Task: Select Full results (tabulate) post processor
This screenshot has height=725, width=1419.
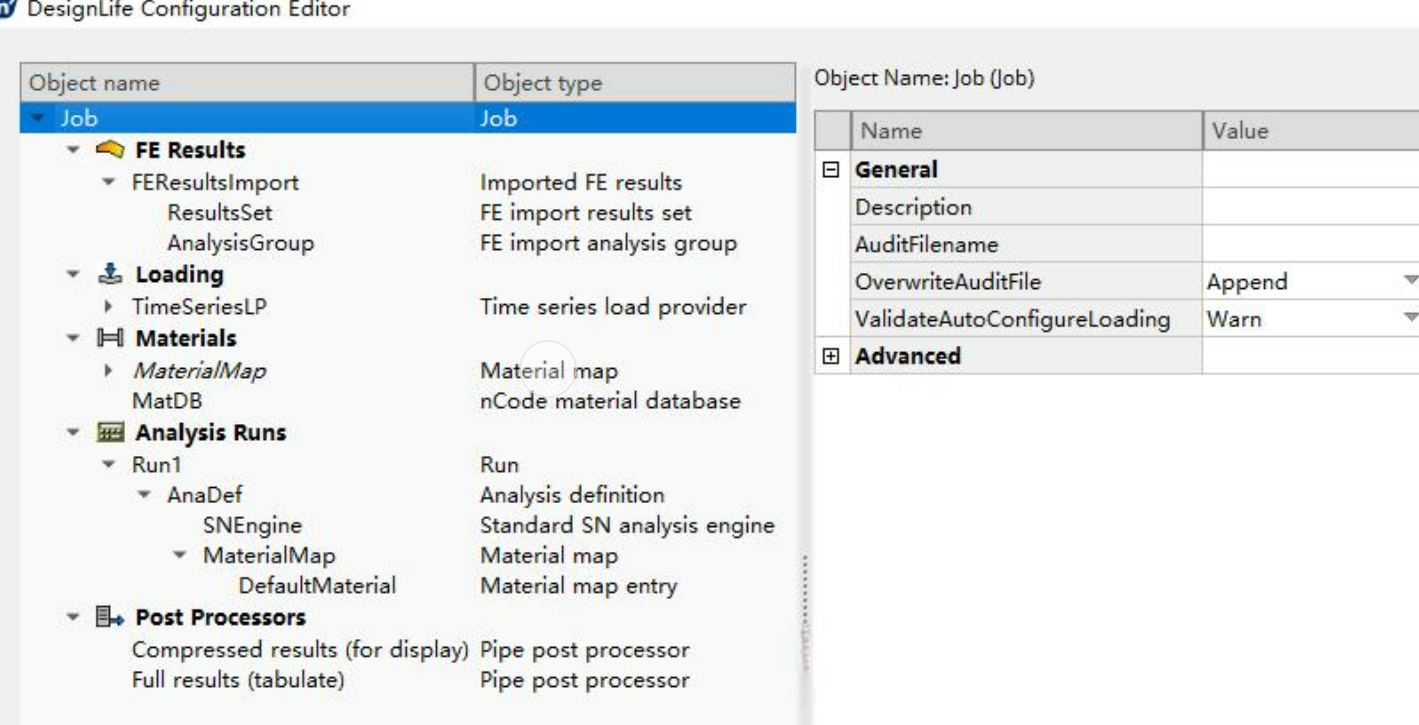Action: (238, 680)
